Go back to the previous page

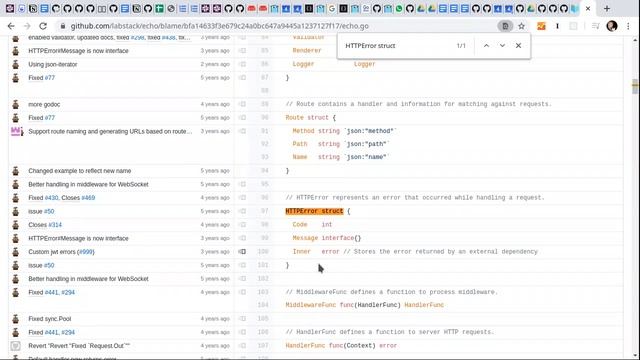tap(11, 26)
